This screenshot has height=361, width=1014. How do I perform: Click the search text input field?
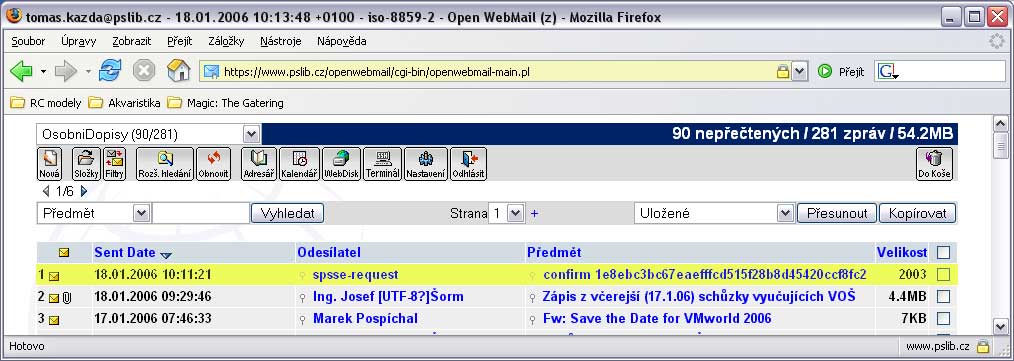(201, 213)
